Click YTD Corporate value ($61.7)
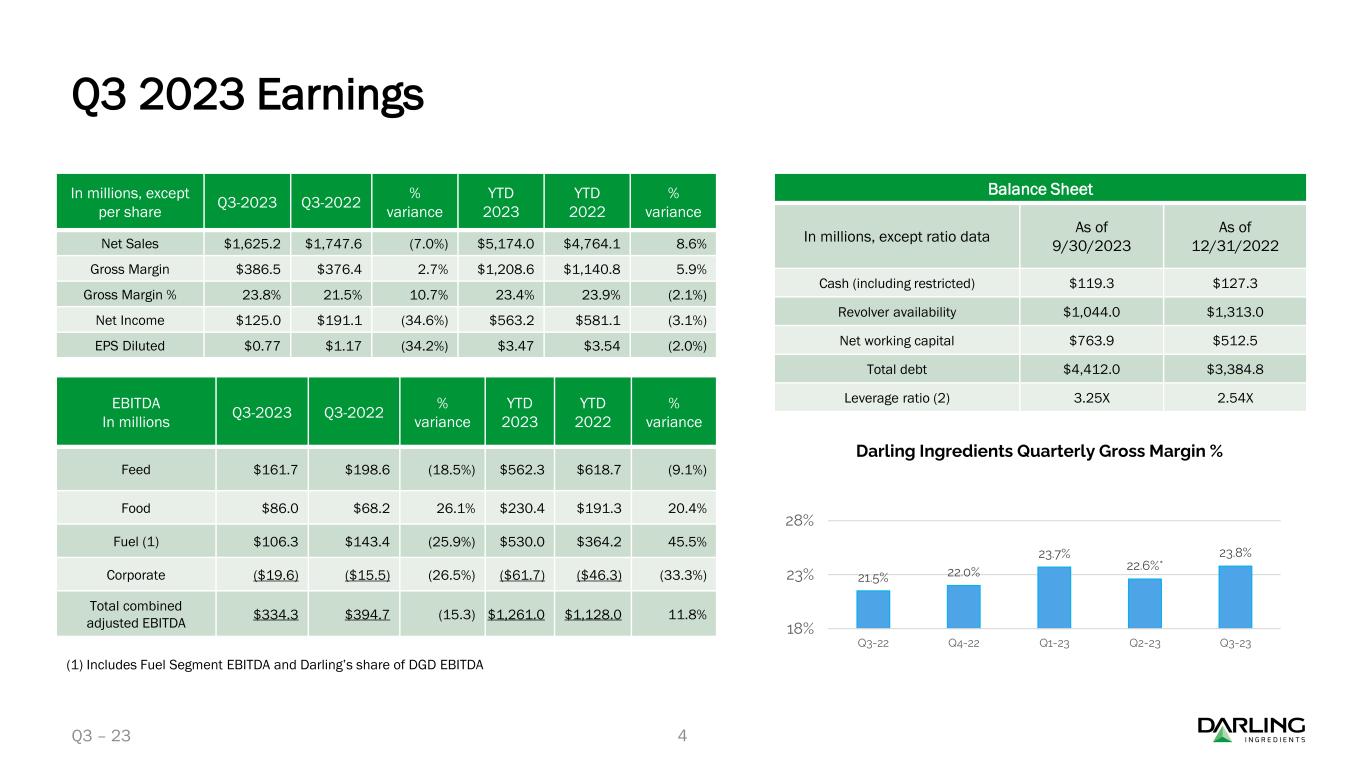This screenshot has height=768, width=1365. 520,576
